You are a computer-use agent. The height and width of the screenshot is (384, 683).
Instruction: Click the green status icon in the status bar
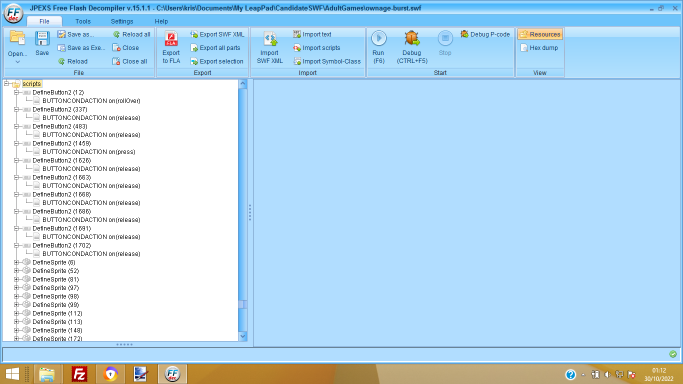pyautogui.click(x=673, y=354)
